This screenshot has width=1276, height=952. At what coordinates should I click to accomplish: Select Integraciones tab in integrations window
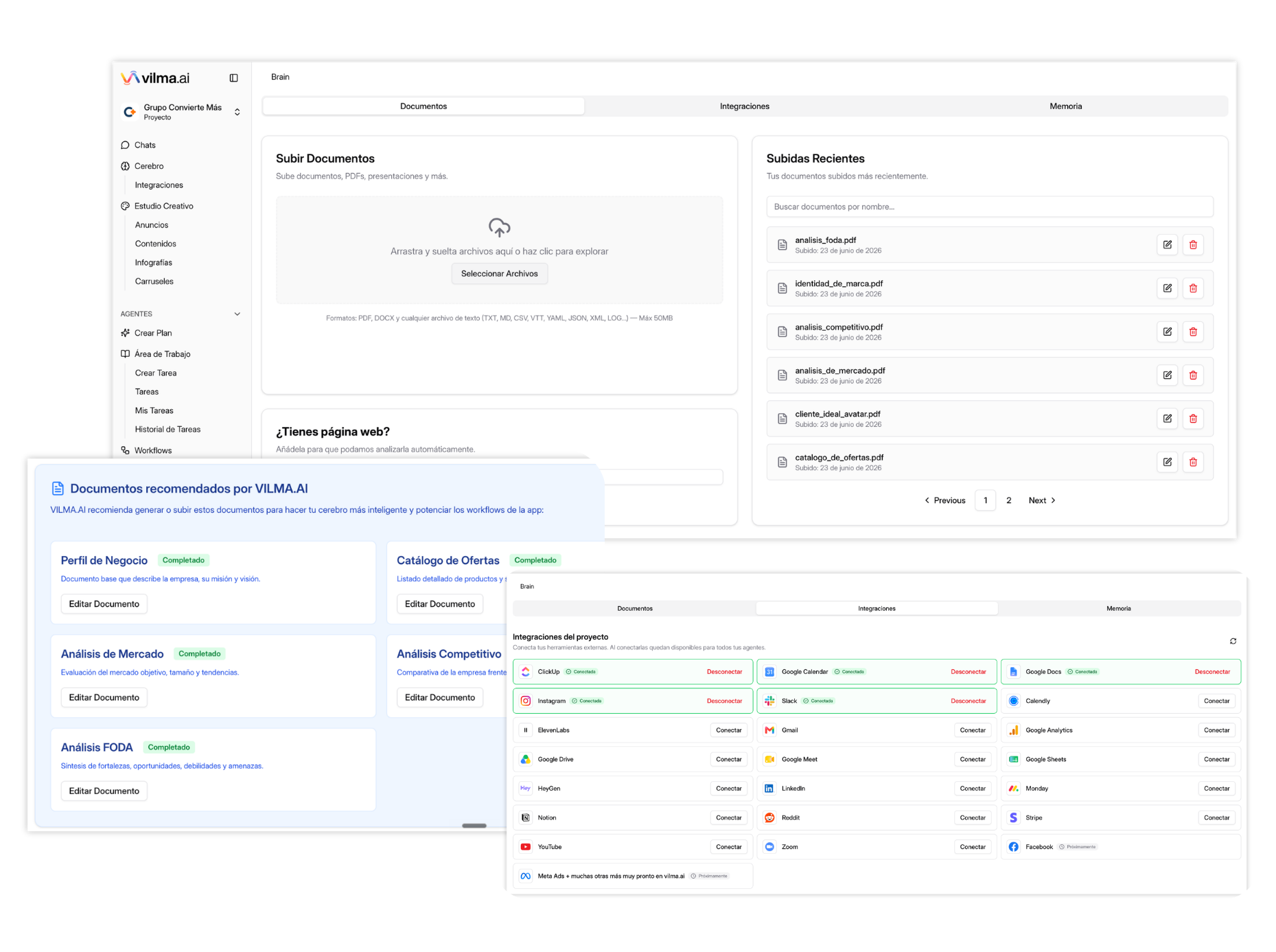click(x=877, y=609)
